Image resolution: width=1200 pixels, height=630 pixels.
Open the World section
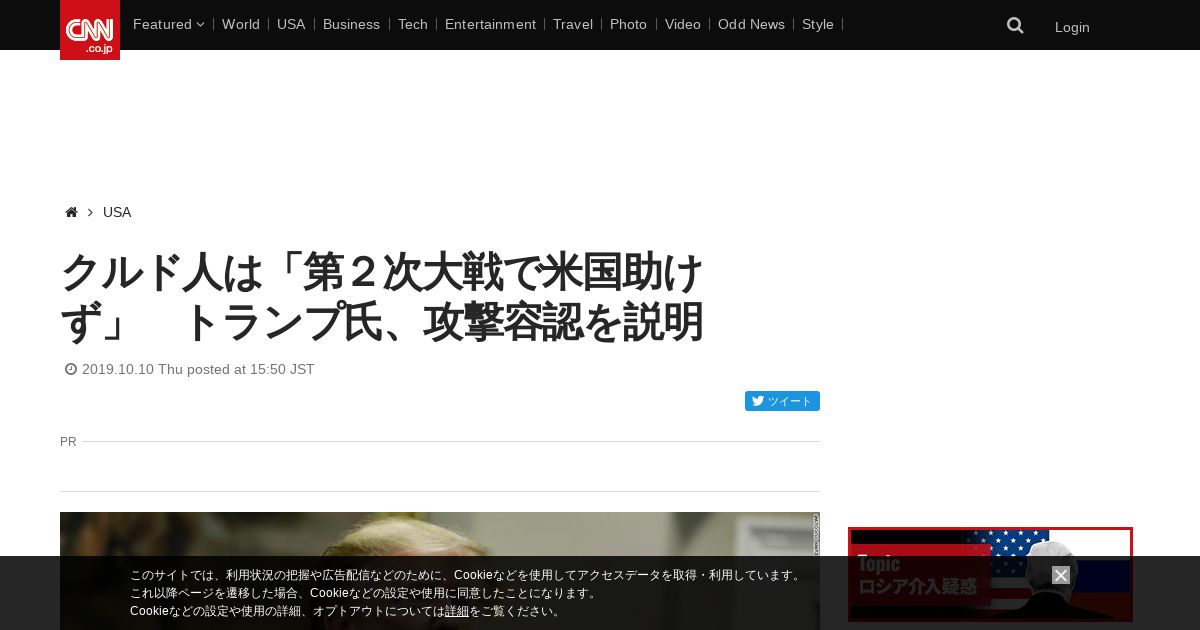[x=241, y=24]
